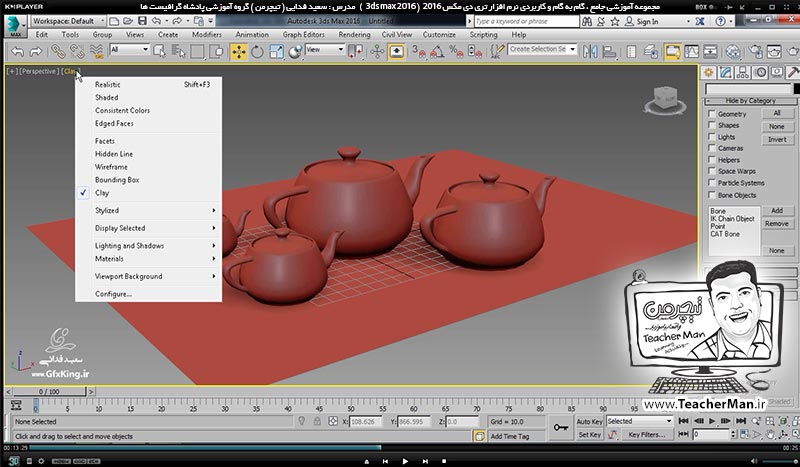Activate the Select and Move tool
This screenshot has width=800, height=467.
click(x=238, y=52)
